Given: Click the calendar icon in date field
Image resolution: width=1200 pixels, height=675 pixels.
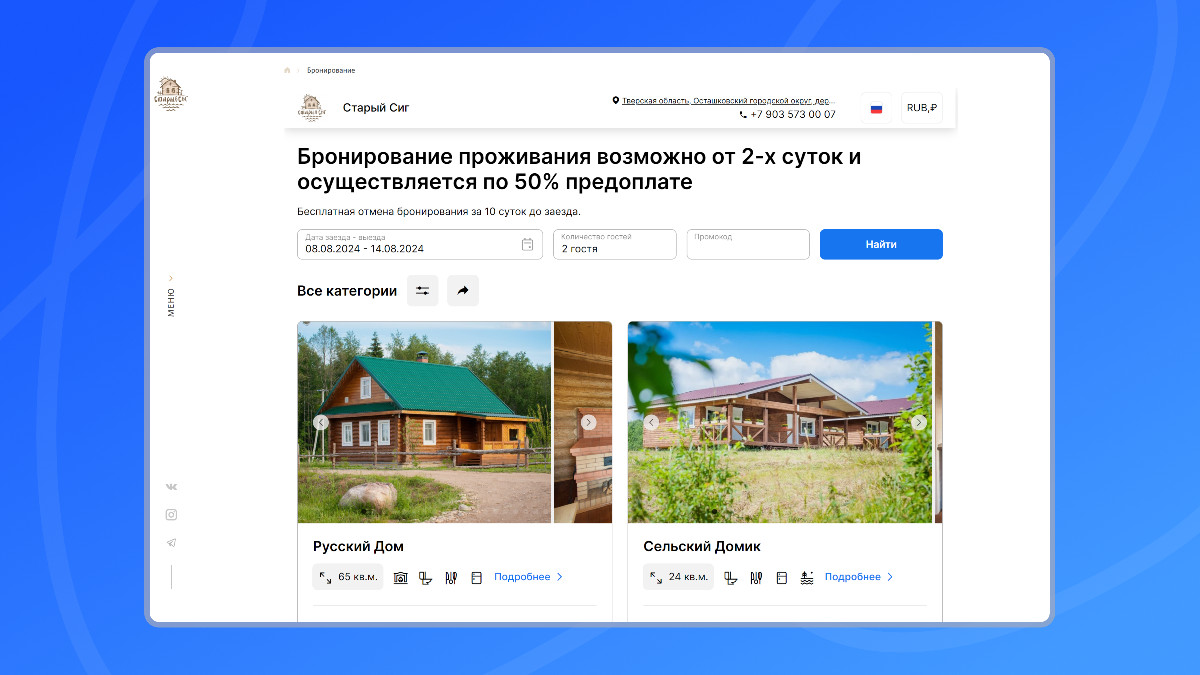Looking at the screenshot, I should tap(528, 245).
